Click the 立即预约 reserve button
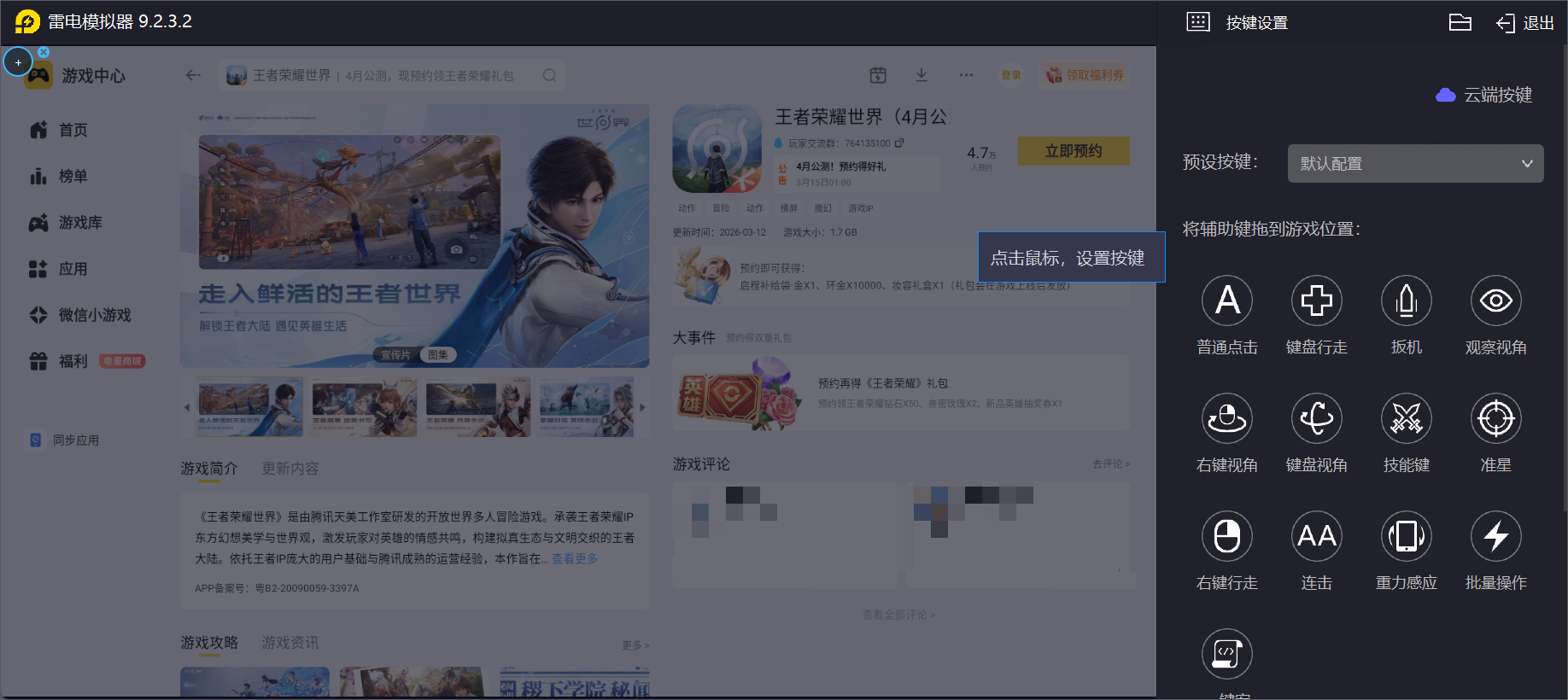The height and width of the screenshot is (700, 1568). (x=1074, y=151)
